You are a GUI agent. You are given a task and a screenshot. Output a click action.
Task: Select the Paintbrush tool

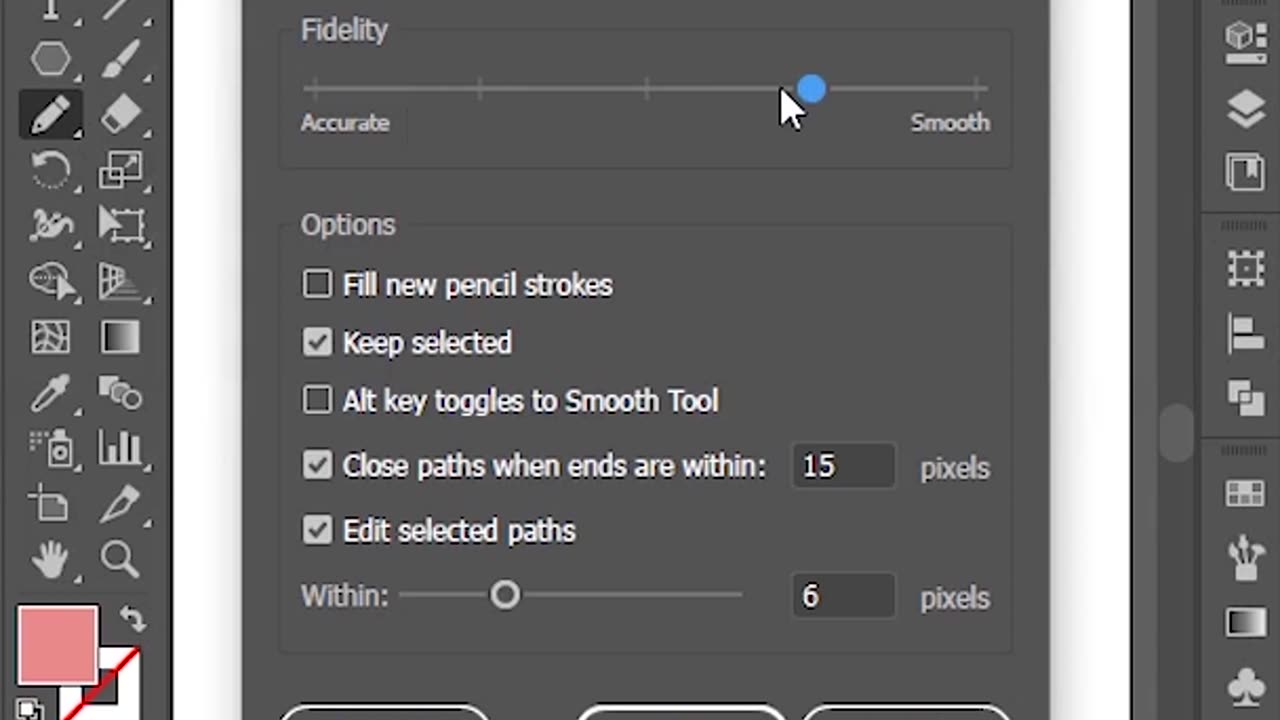tap(121, 58)
